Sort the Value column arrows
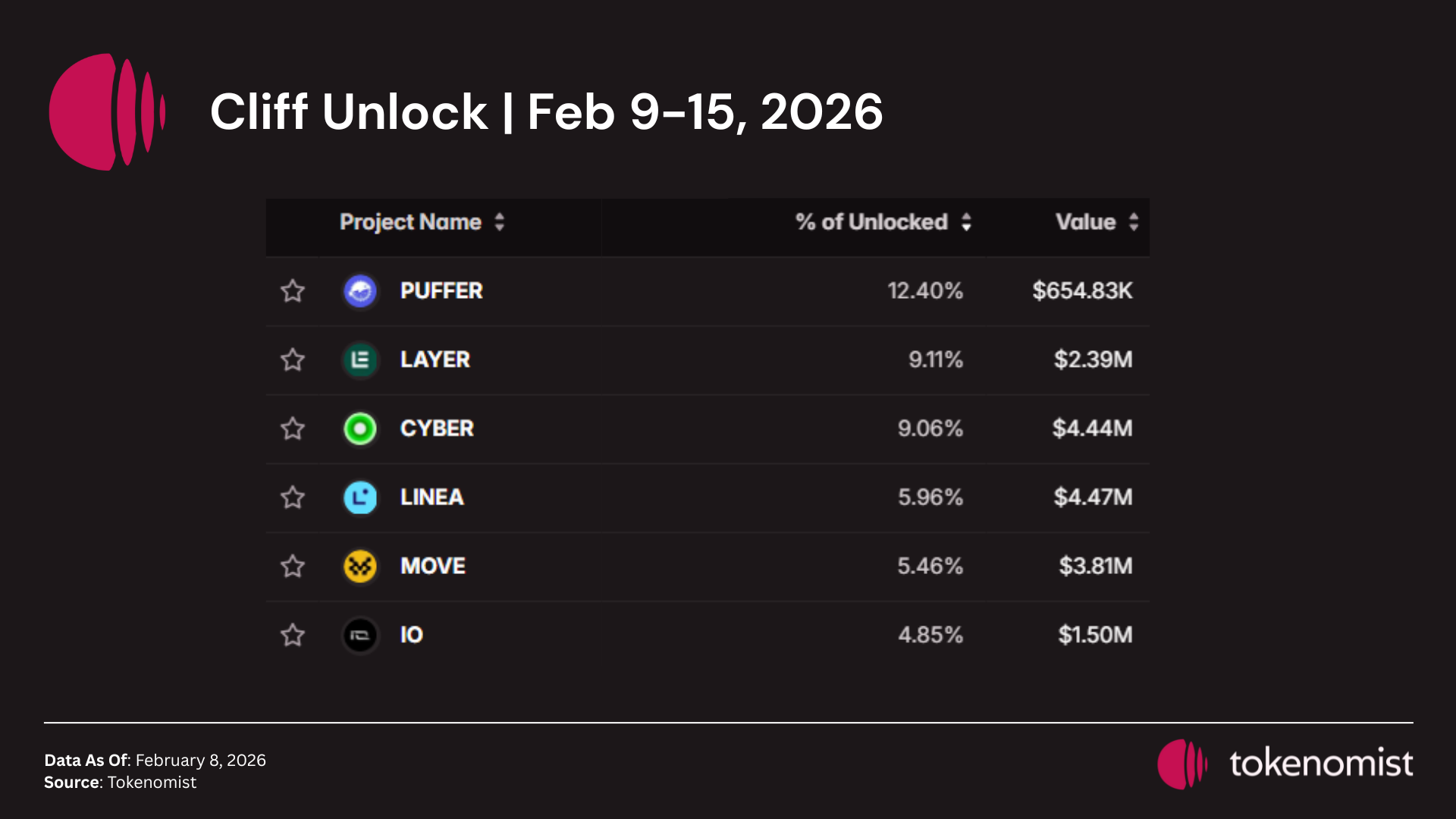 point(1134,222)
